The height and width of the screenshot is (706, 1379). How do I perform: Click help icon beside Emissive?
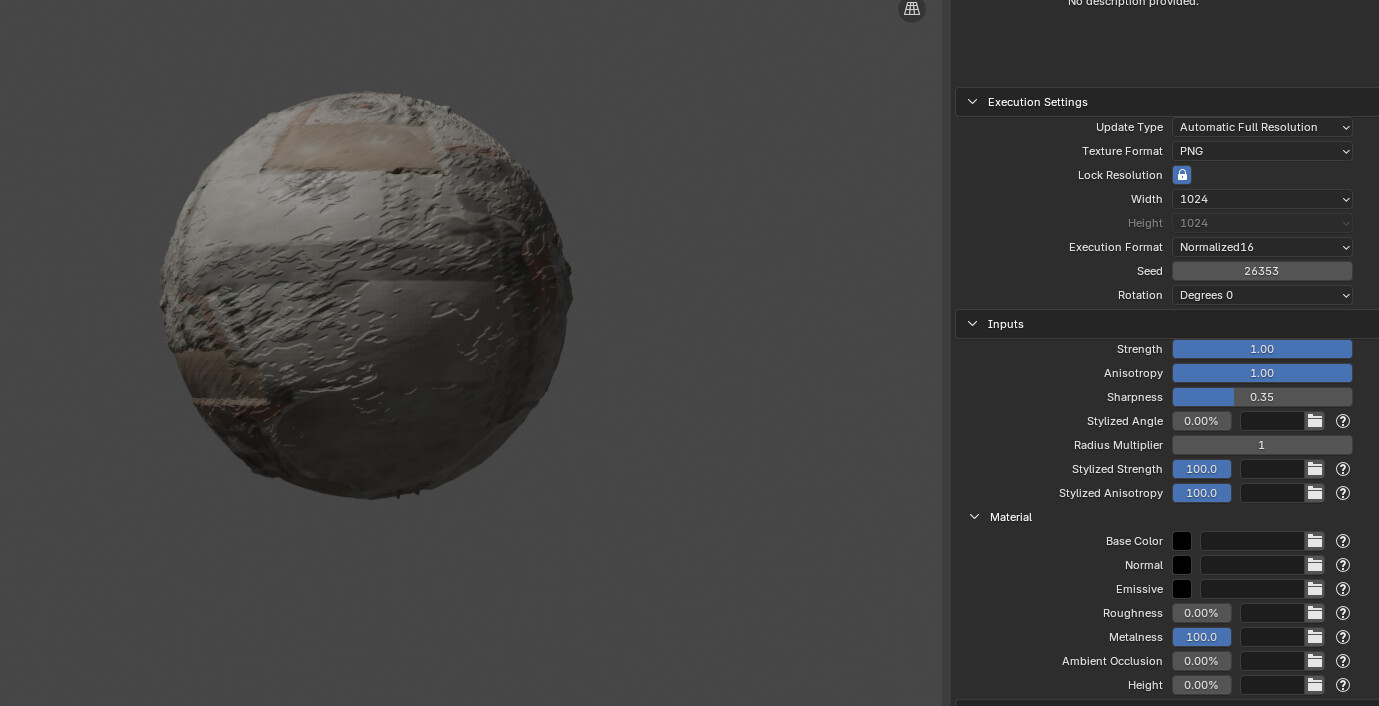click(x=1343, y=589)
